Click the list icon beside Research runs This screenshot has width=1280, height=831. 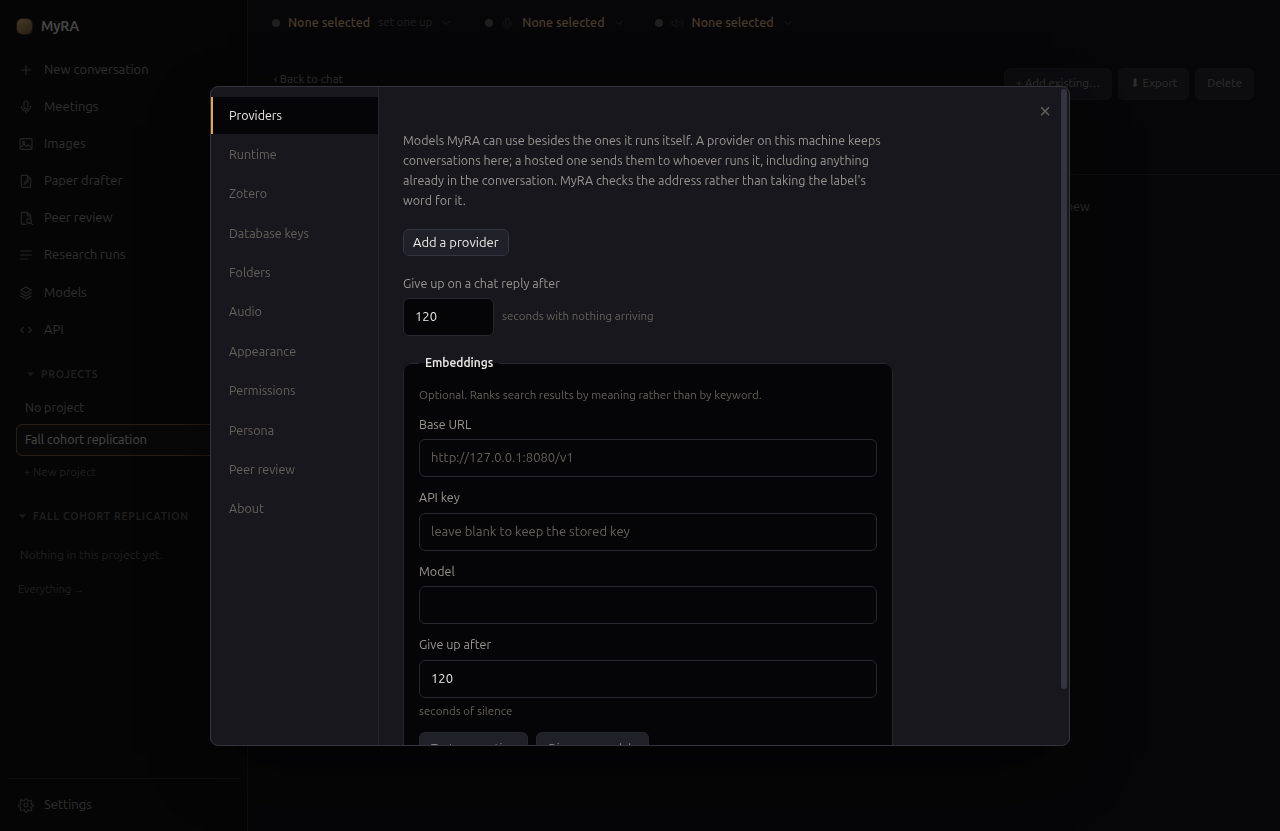26,255
